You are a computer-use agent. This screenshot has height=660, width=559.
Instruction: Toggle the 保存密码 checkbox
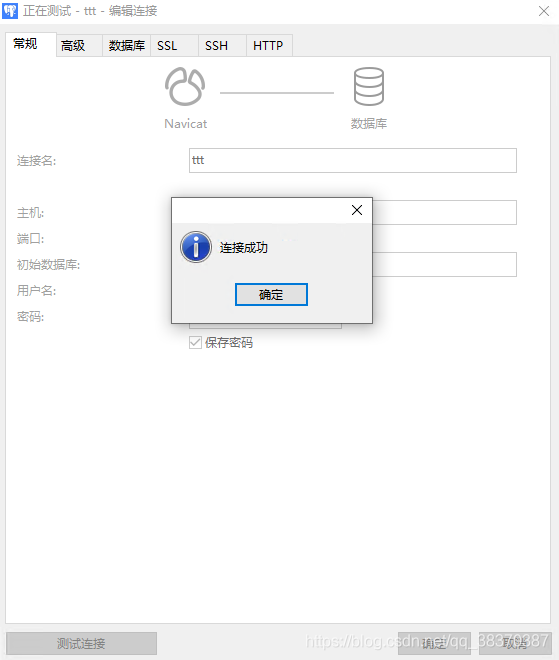tap(195, 342)
